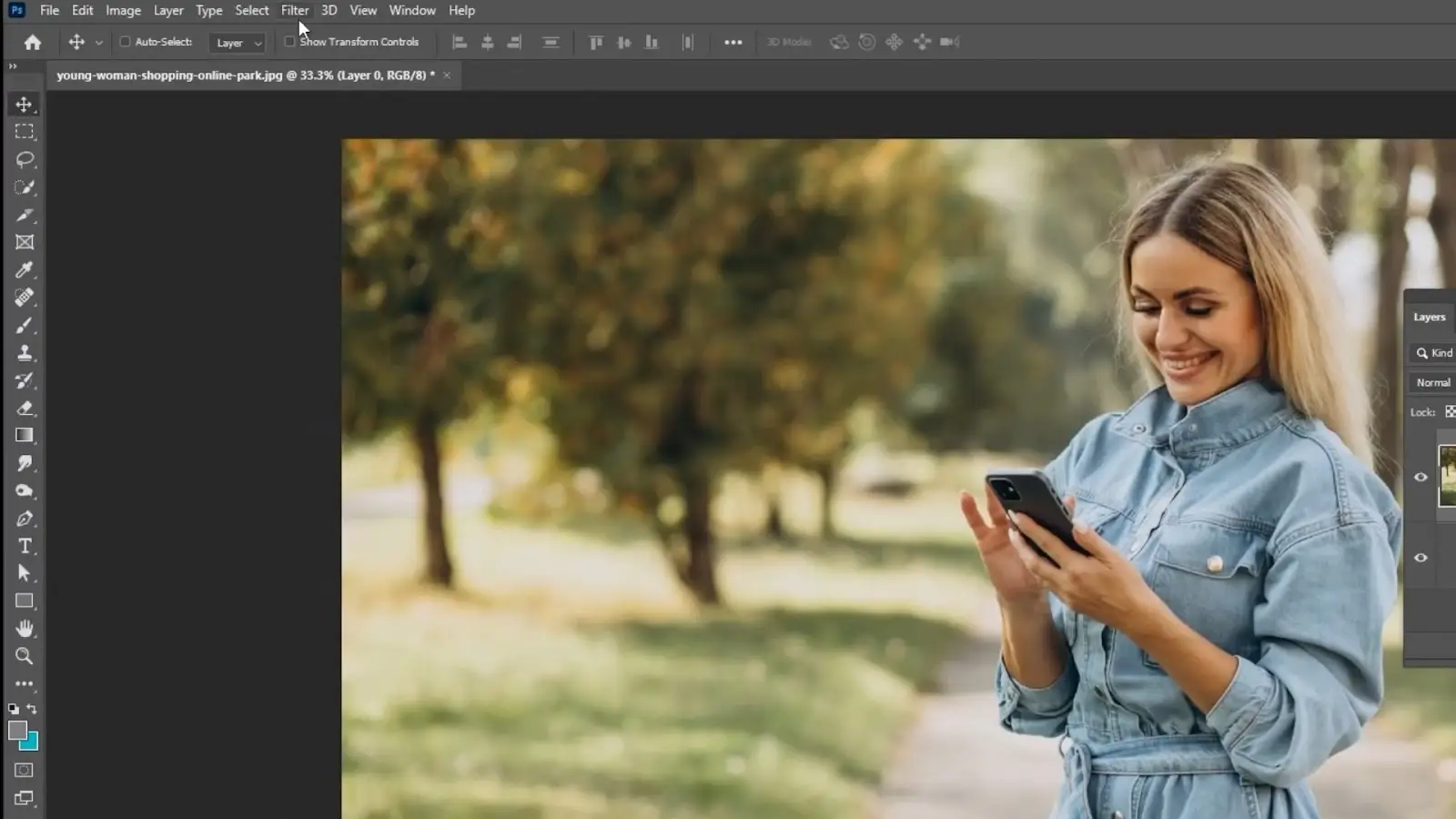This screenshot has height=819, width=1456.
Task: Open the File menu
Action: 49,11
